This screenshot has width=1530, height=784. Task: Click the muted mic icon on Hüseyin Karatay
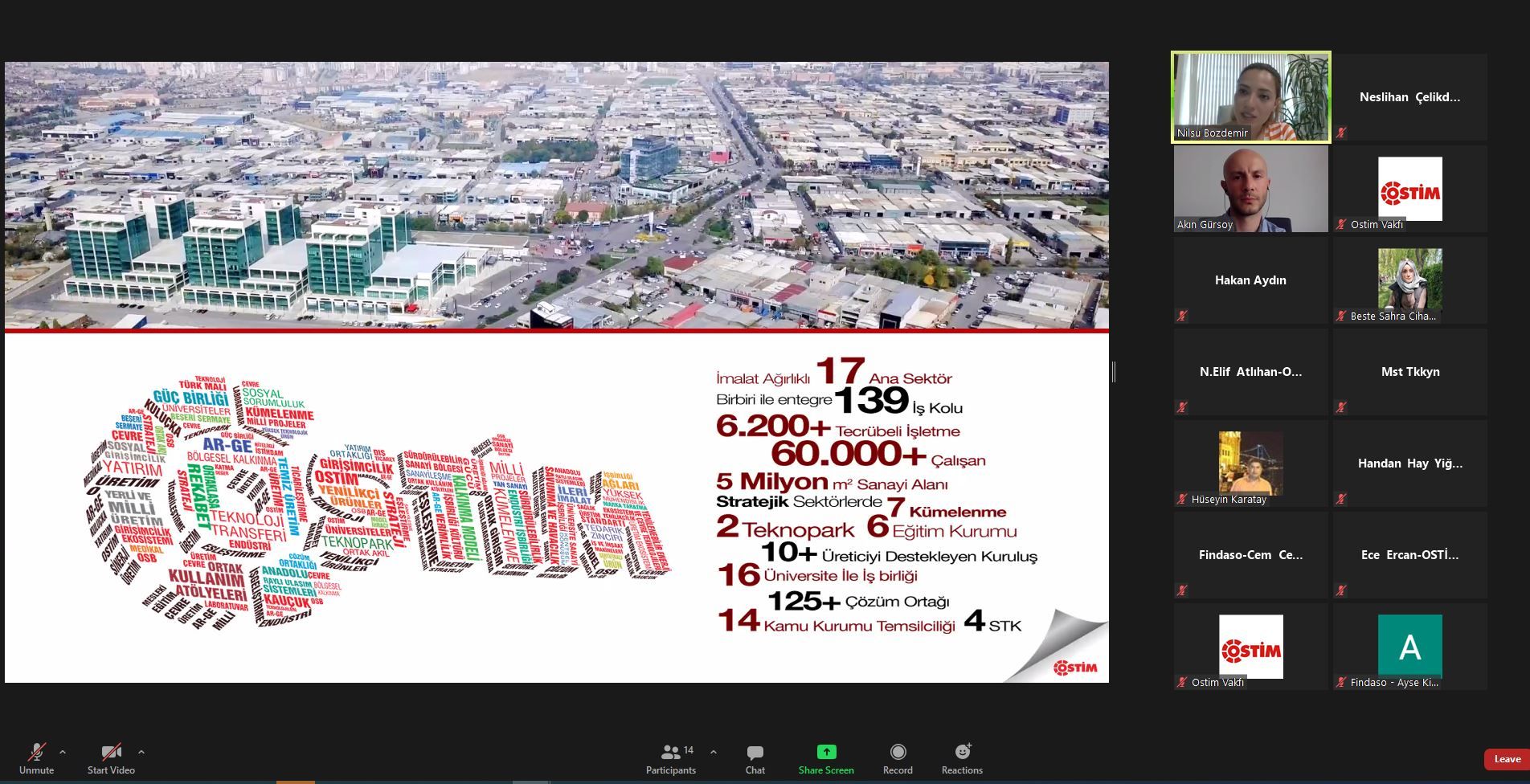pyautogui.click(x=1182, y=499)
